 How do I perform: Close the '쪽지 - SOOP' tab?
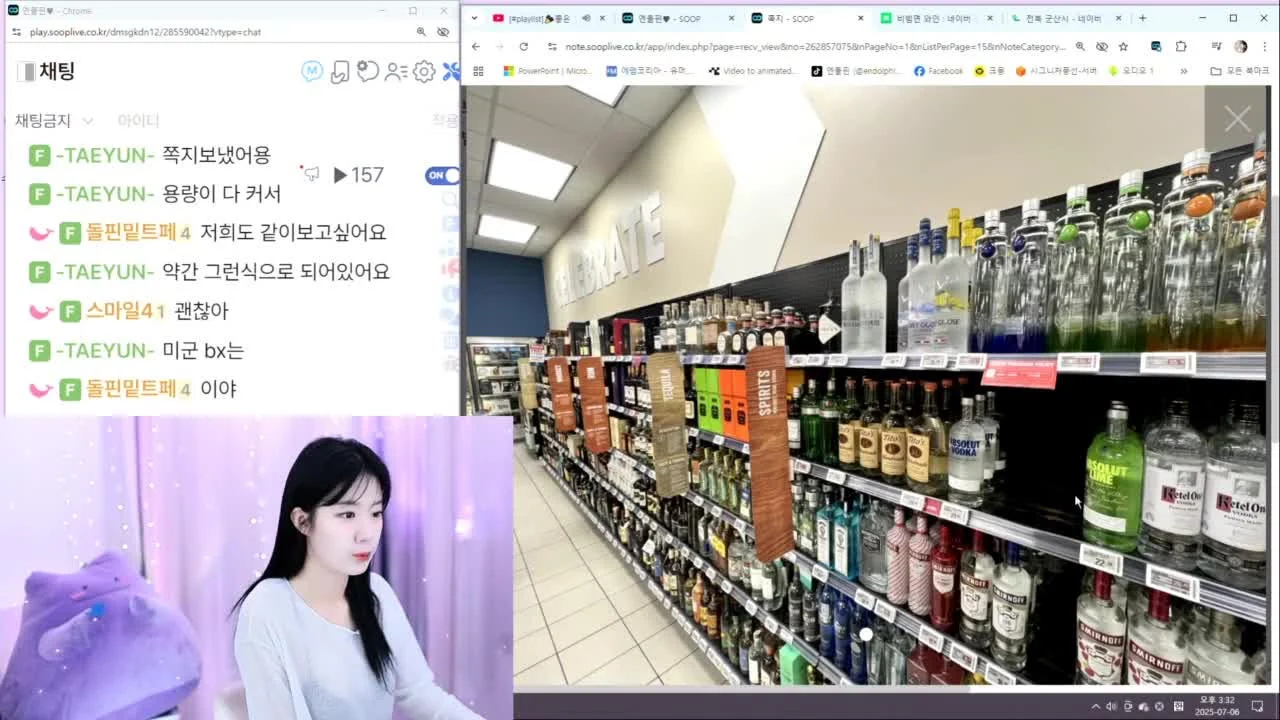coord(861,18)
